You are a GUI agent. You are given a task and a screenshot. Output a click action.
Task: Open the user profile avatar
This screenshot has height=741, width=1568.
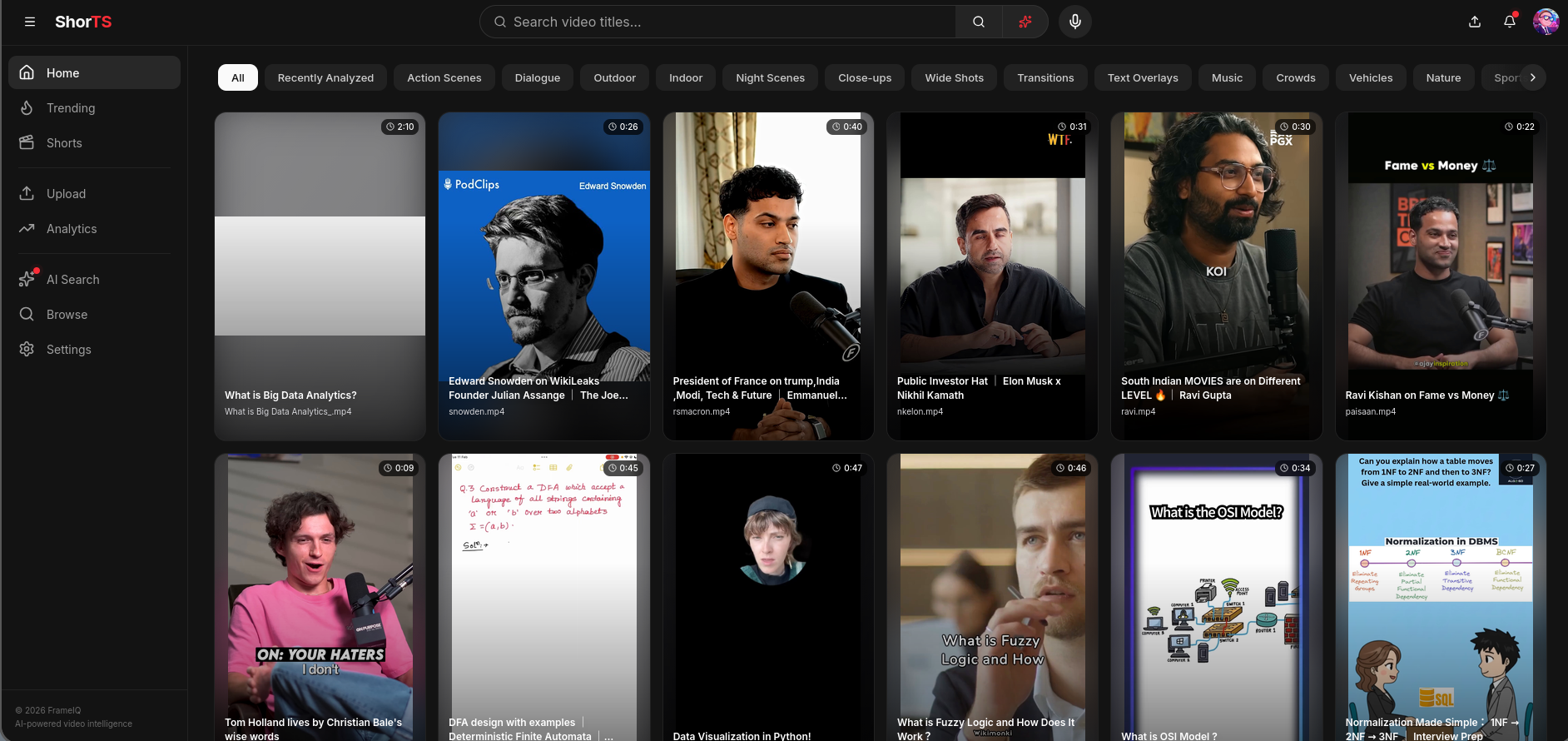(1546, 22)
